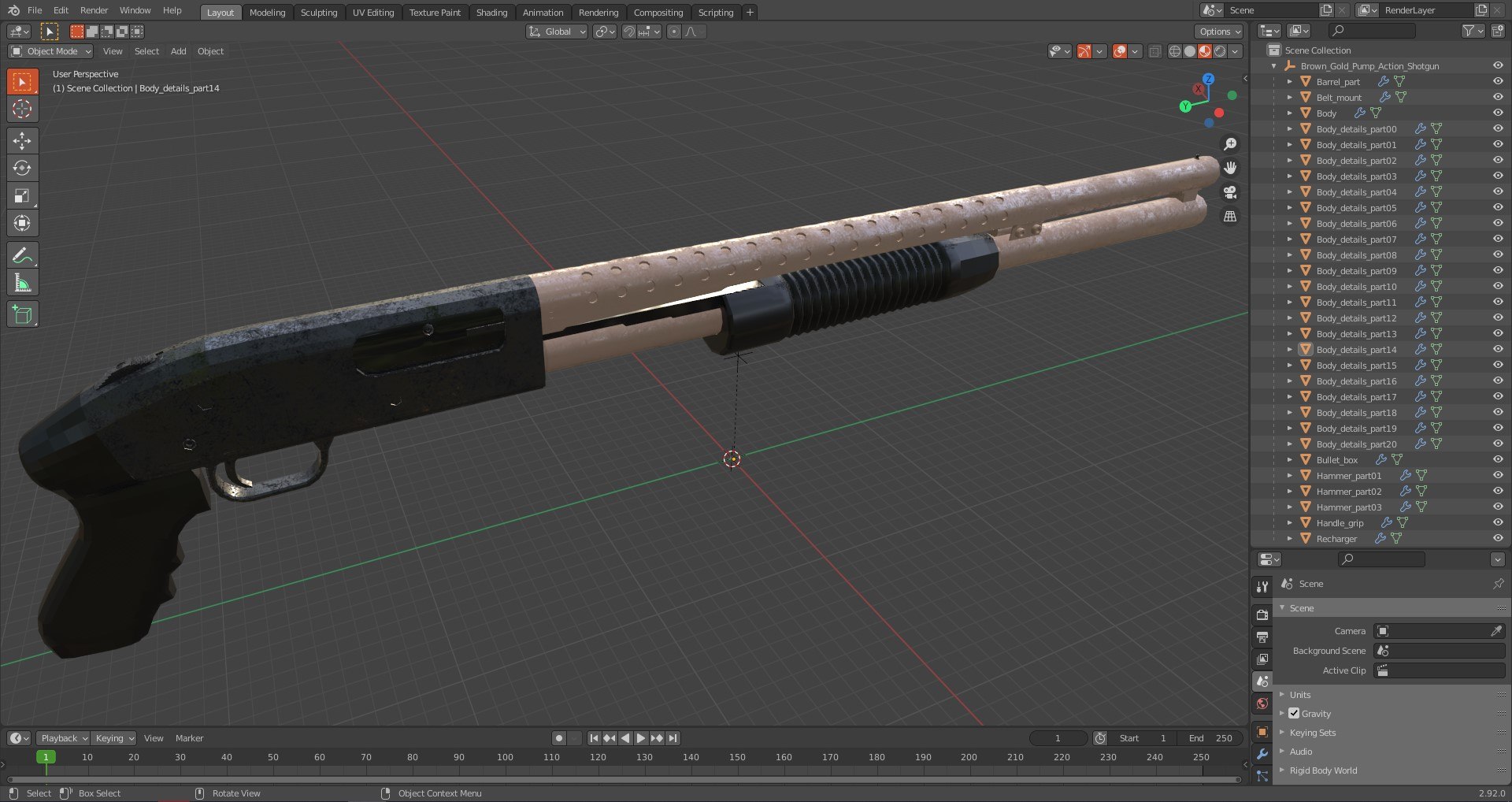Screen dimensions: 1512x802
Task: Hide Belt_mount object visibility
Action: pos(1498,97)
